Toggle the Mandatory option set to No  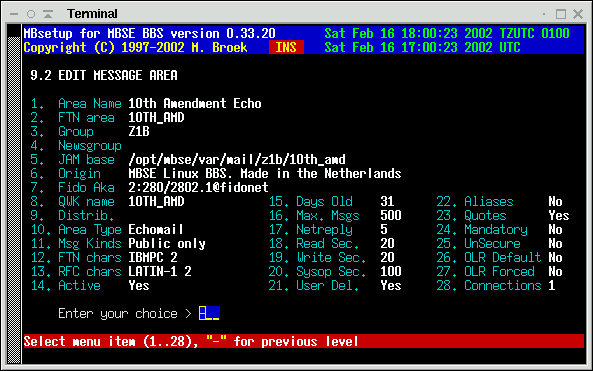click(x=555, y=229)
